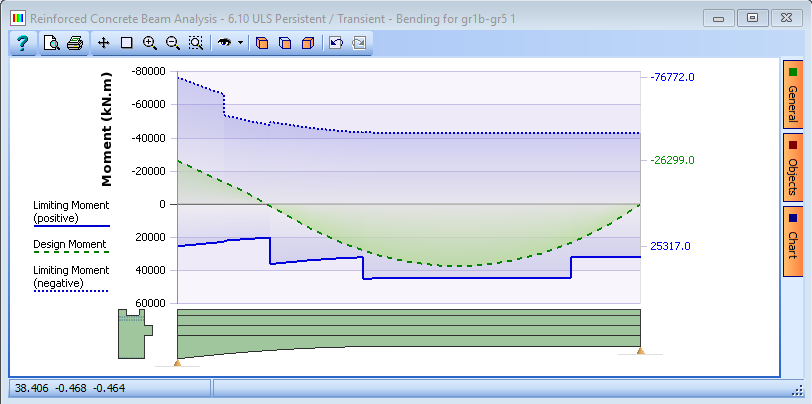
Task: Maximize the Beam Analysis window
Action: point(752,19)
